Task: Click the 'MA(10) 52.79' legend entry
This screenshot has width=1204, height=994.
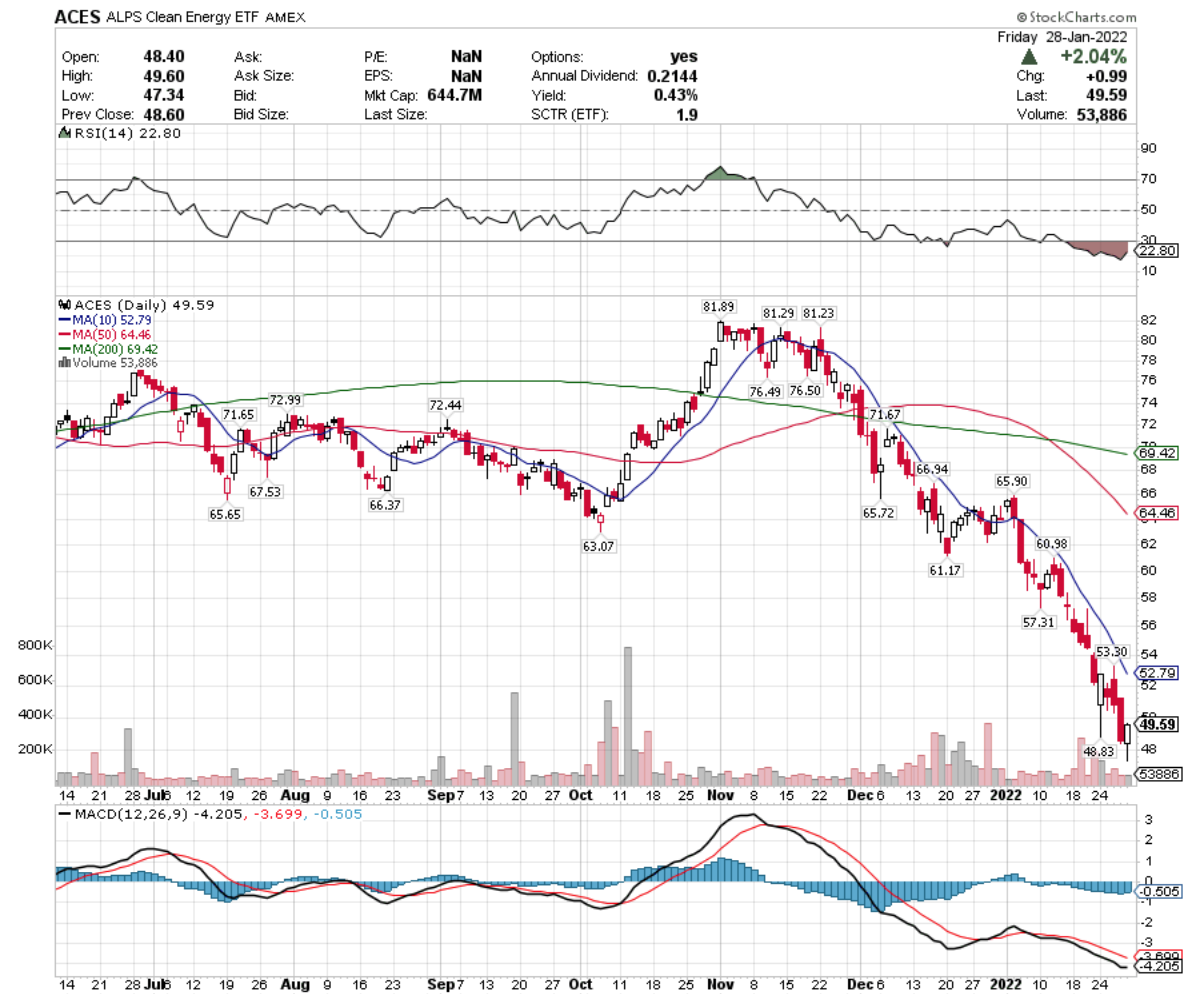Action: coord(104,320)
